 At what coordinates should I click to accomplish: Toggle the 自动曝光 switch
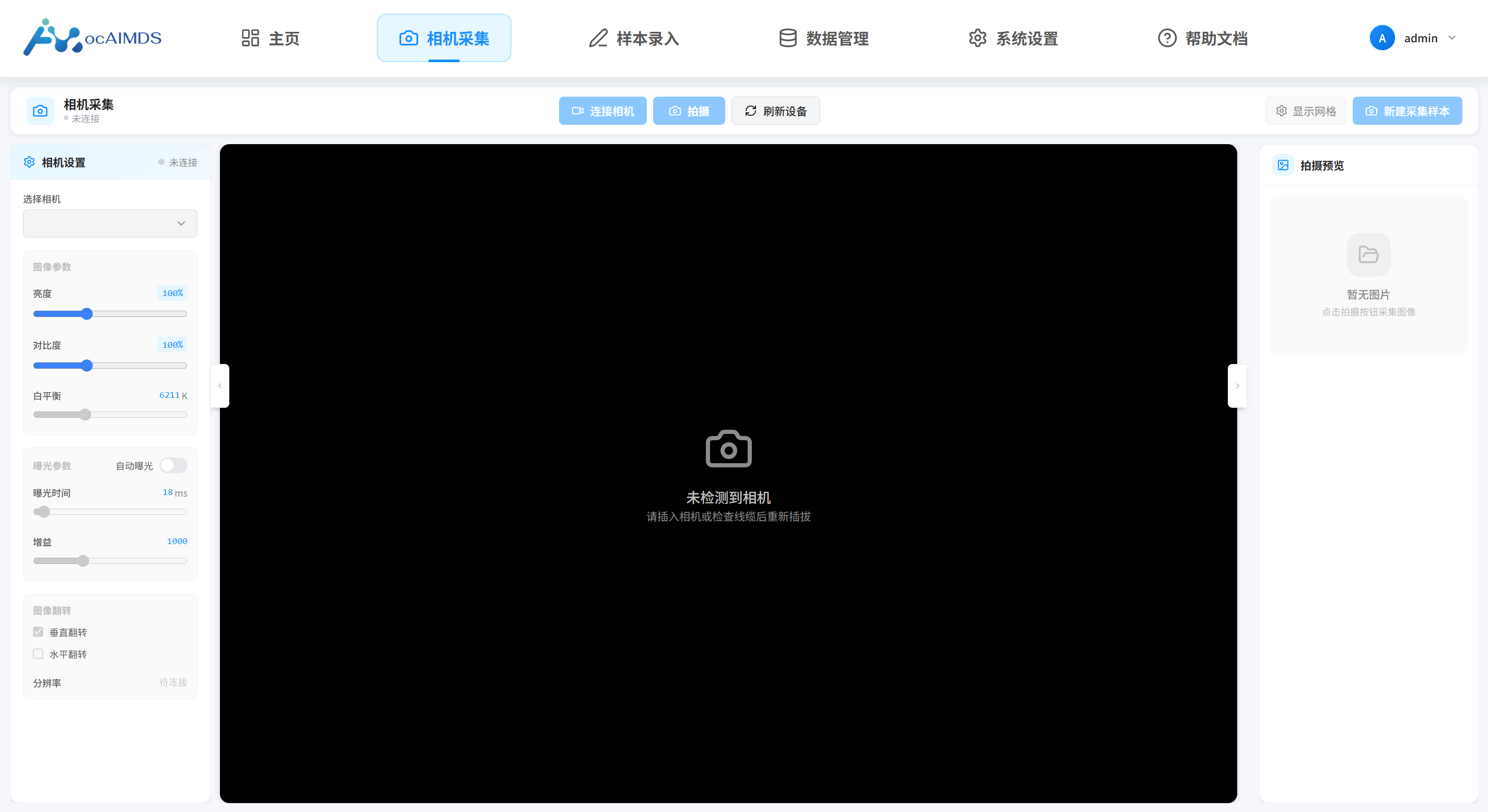point(173,465)
